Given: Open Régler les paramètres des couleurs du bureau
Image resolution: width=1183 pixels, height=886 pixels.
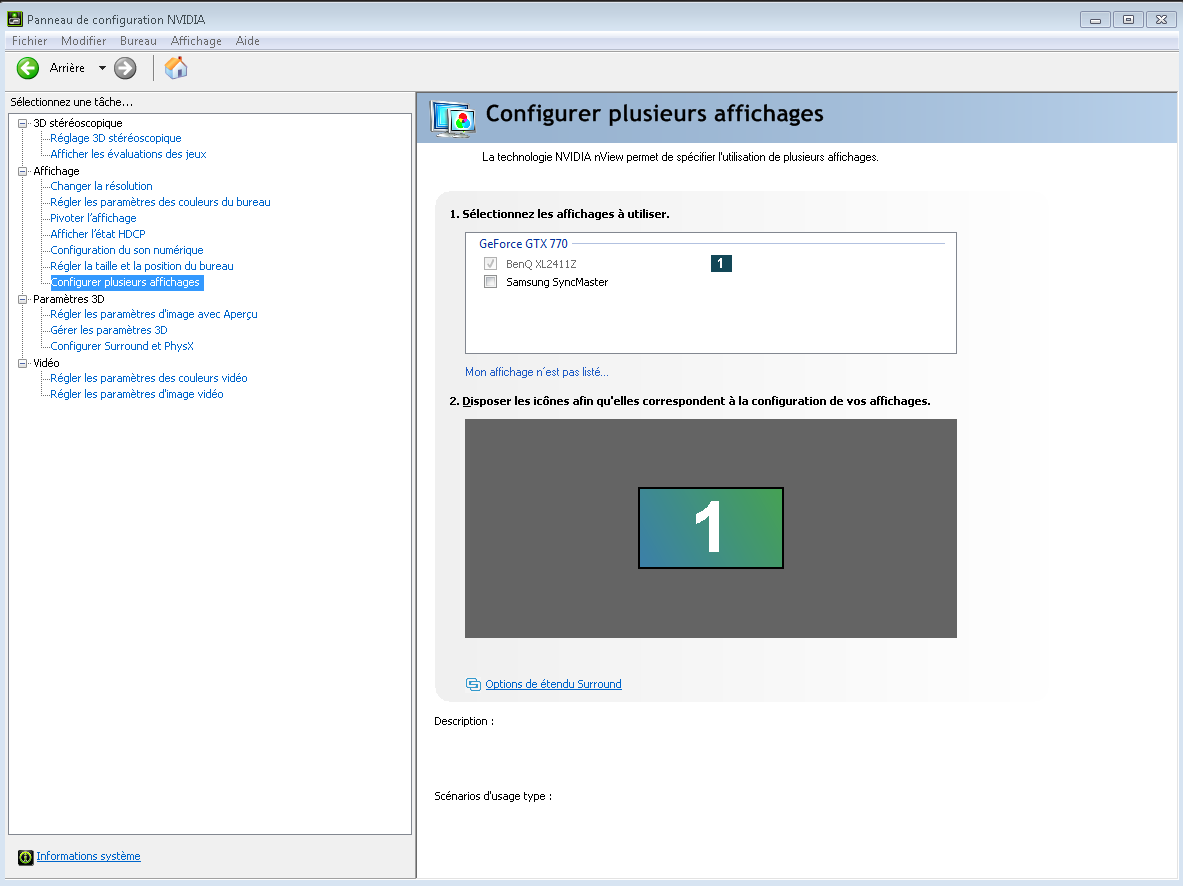Looking at the screenshot, I should pyautogui.click(x=160, y=202).
